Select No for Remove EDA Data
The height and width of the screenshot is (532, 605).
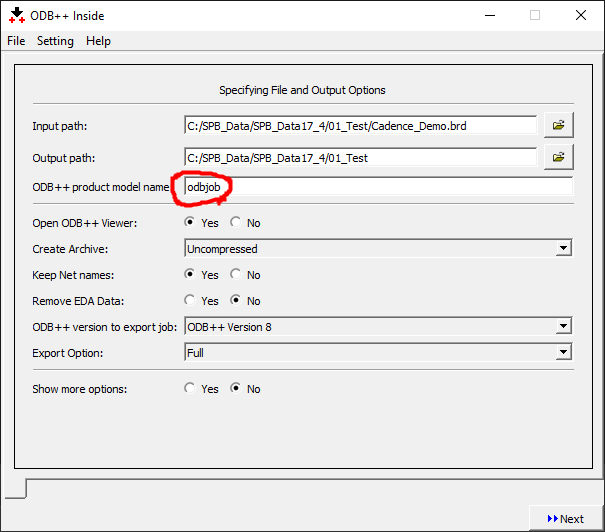(236, 300)
